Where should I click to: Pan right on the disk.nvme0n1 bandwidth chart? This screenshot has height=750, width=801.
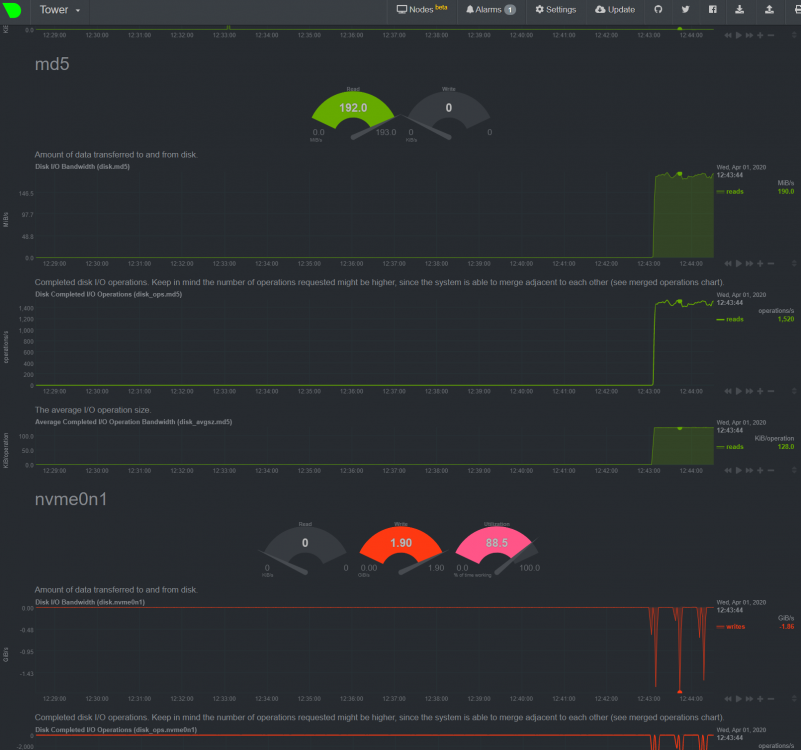[x=749, y=698]
